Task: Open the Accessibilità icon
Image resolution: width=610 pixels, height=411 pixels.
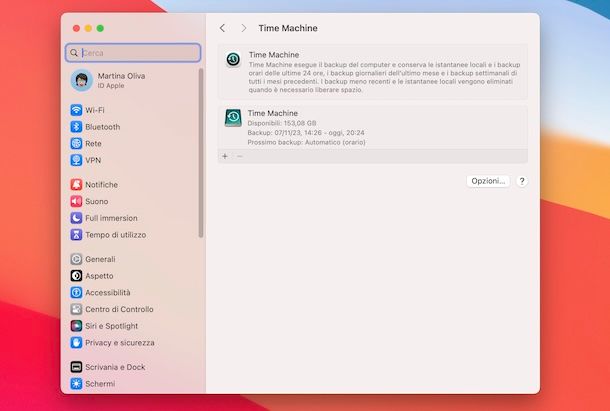Action: tap(76, 292)
